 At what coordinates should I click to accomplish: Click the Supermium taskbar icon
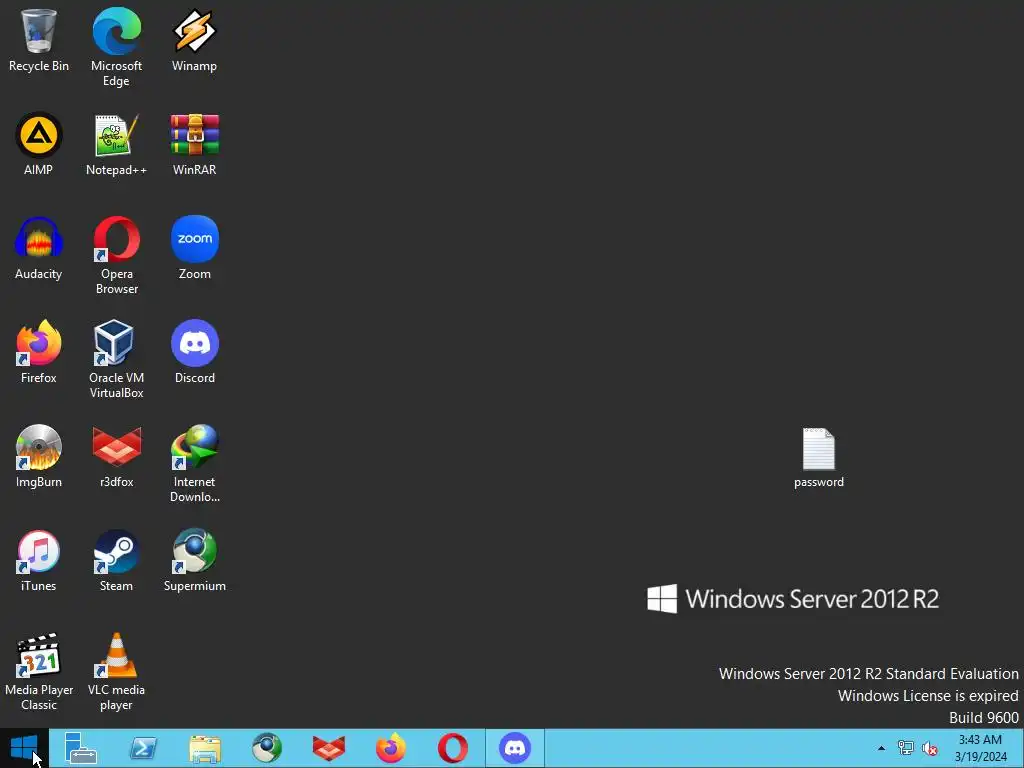[267, 748]
